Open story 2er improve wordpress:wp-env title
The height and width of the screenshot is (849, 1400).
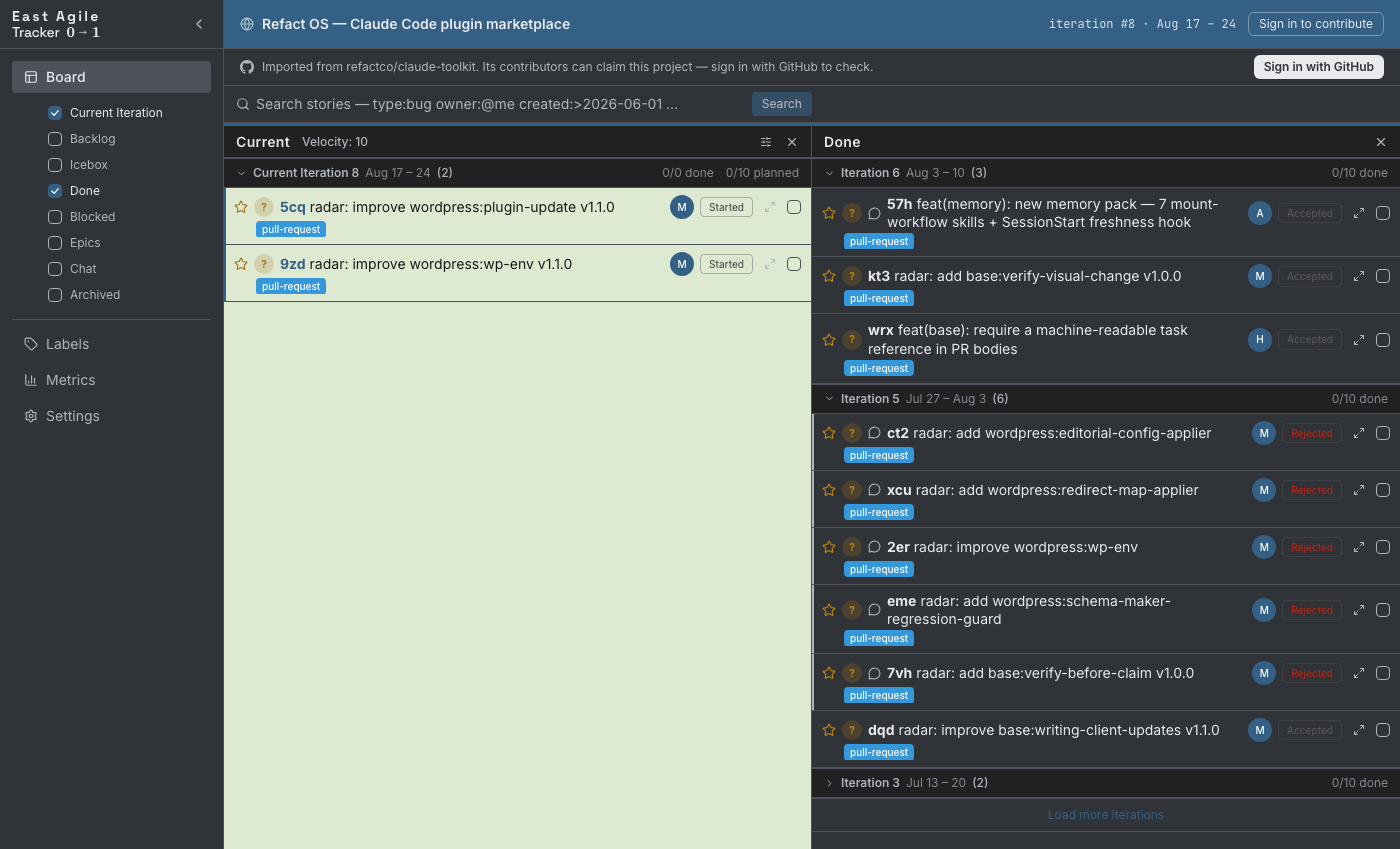coord(1012,547)
